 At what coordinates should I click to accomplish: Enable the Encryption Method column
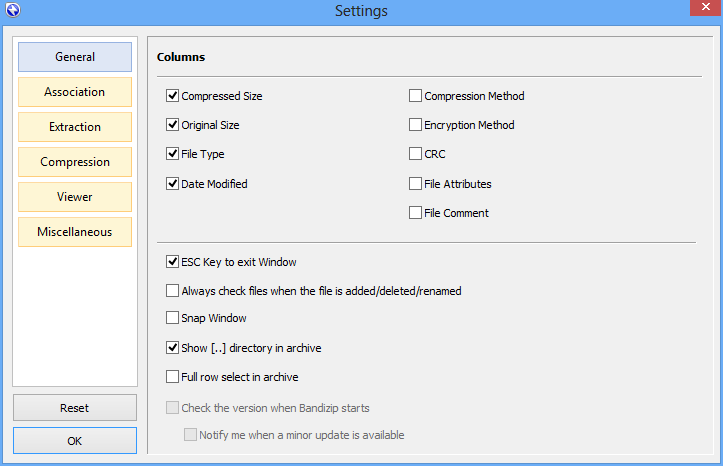[416, 126]
